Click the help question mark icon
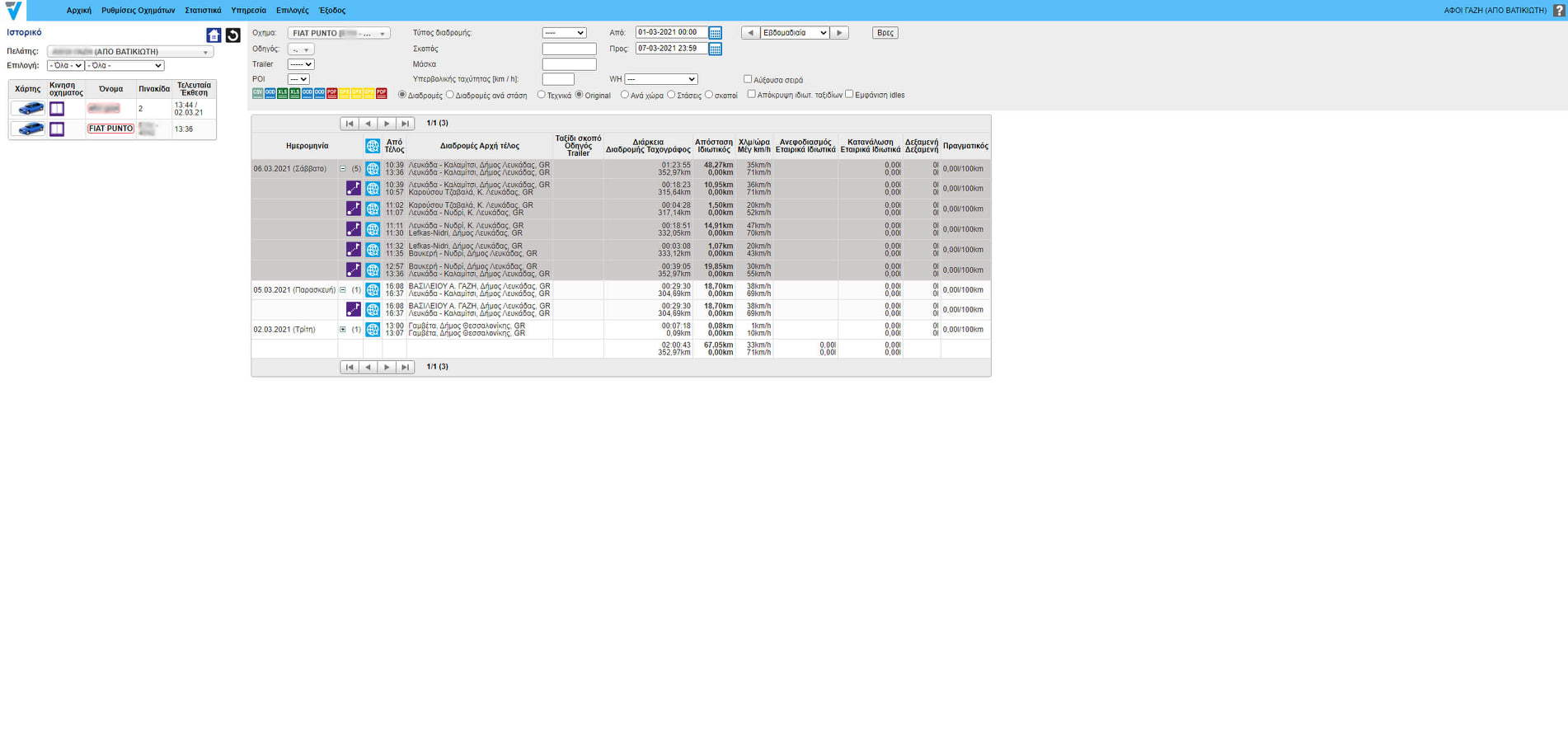The width and height of the screenshot is (1568, 732). click(1558, 11)
